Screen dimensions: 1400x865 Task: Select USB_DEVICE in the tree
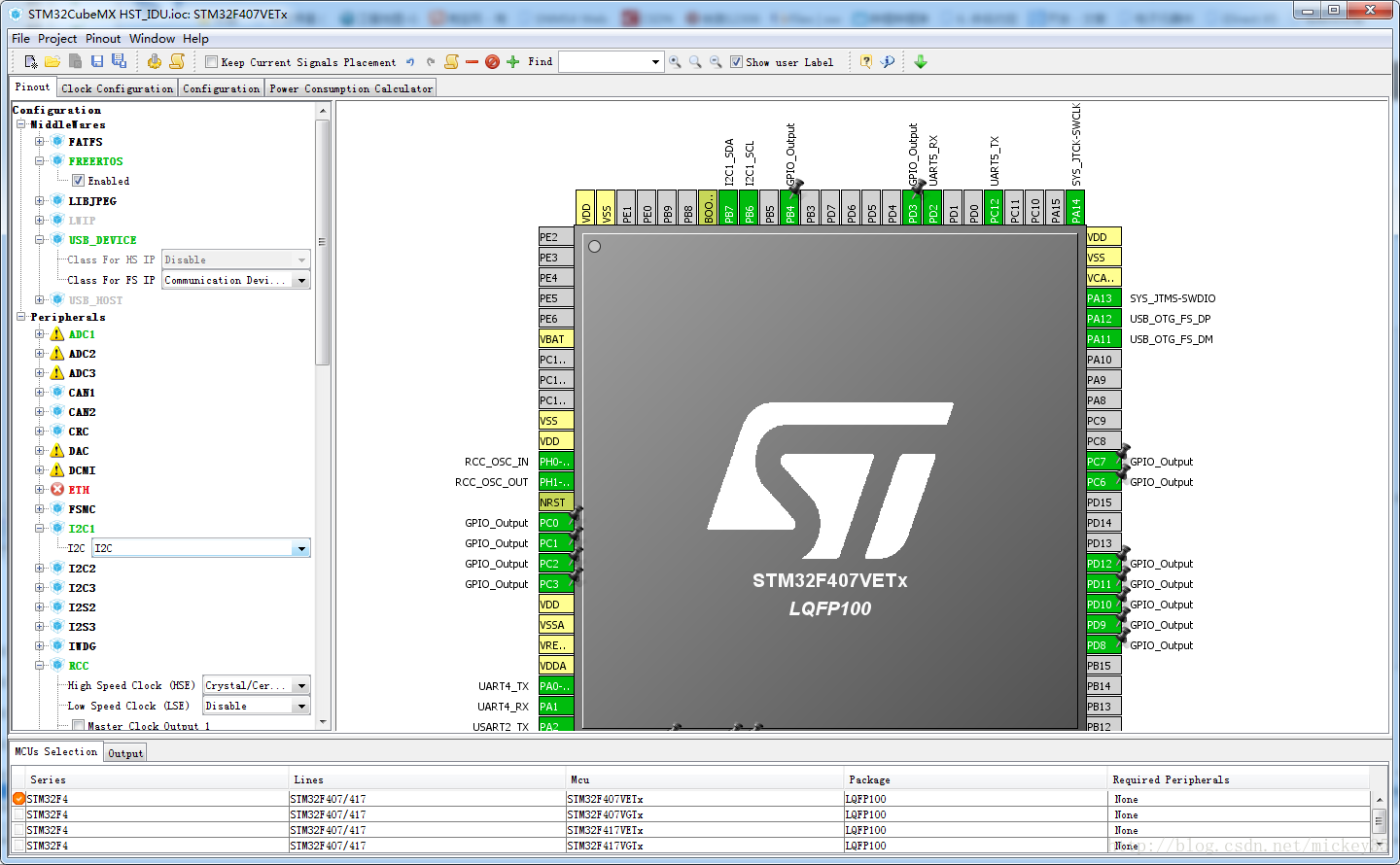tap(102, 240)
